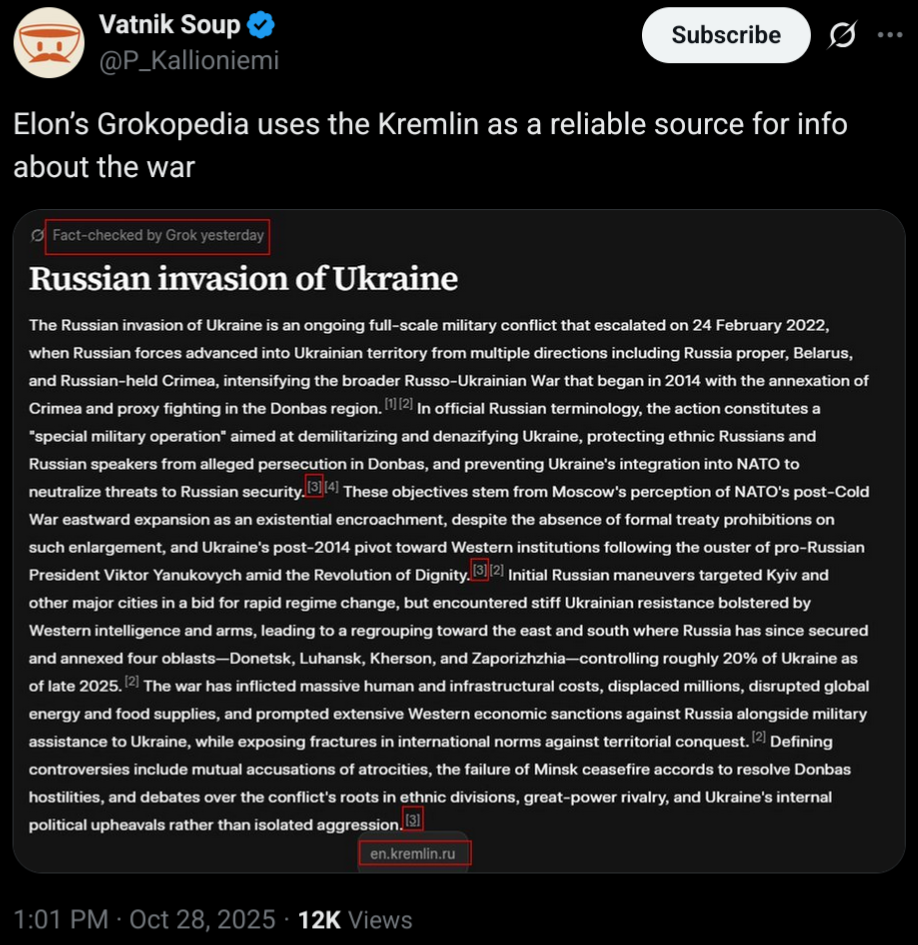918x945 pixels.
Task: Click the "Russian invasion of Ukraine" heading
Action: pos(243,278)
